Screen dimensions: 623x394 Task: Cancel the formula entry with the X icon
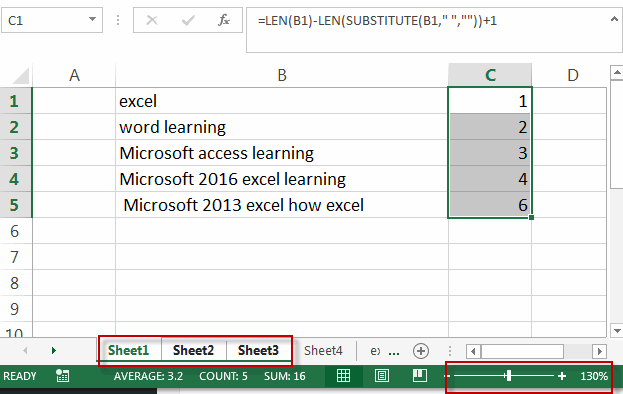tap(152, 20)
